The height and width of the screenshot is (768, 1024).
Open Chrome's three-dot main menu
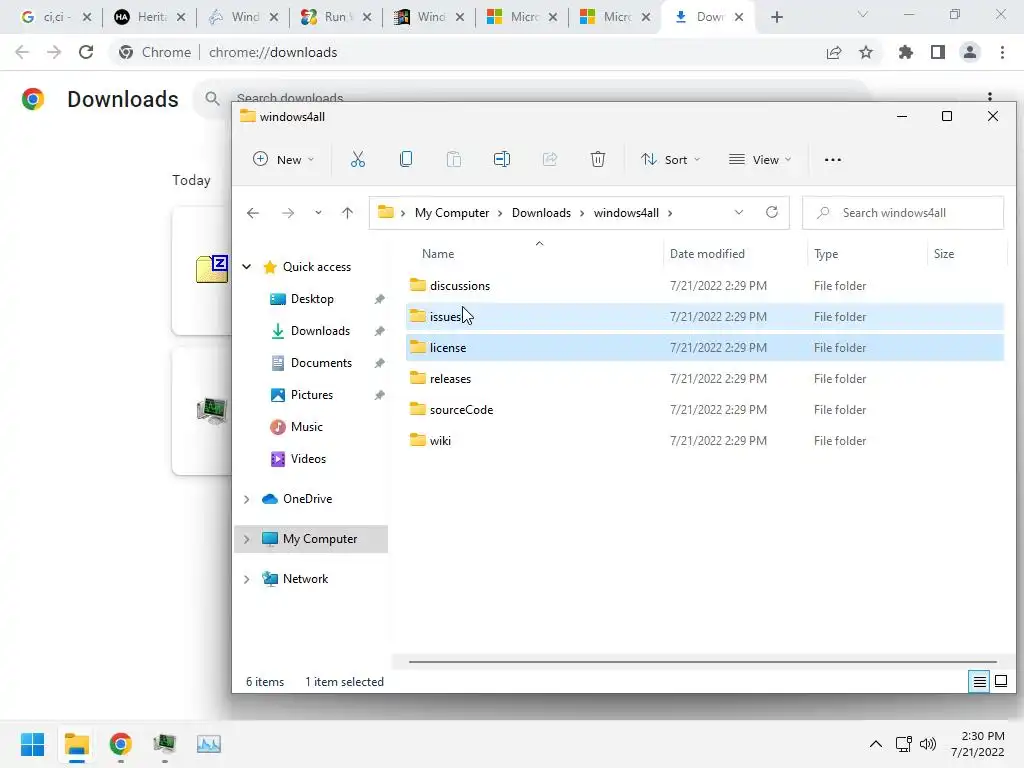(x=1002, y=52)
